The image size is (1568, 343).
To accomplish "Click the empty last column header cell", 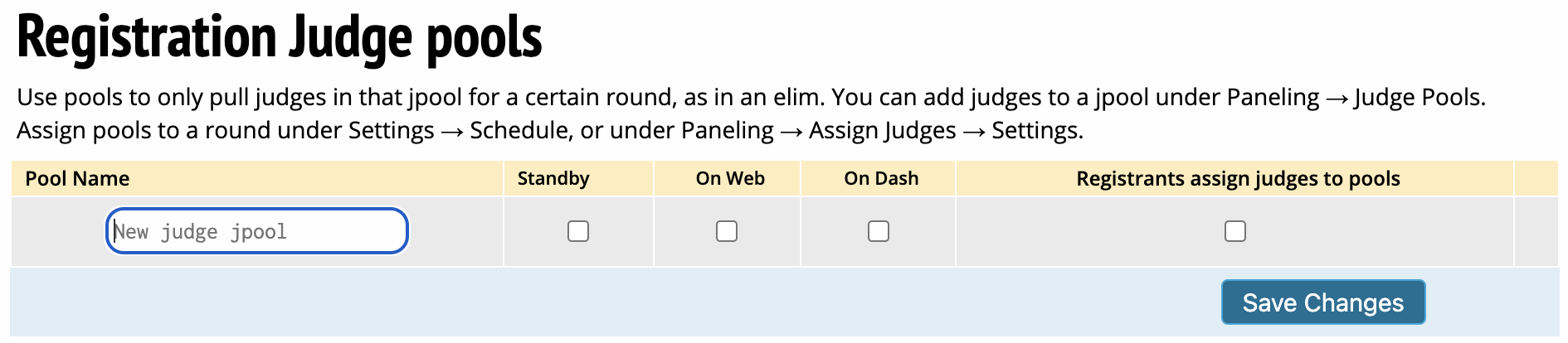I will (1536, 179).
